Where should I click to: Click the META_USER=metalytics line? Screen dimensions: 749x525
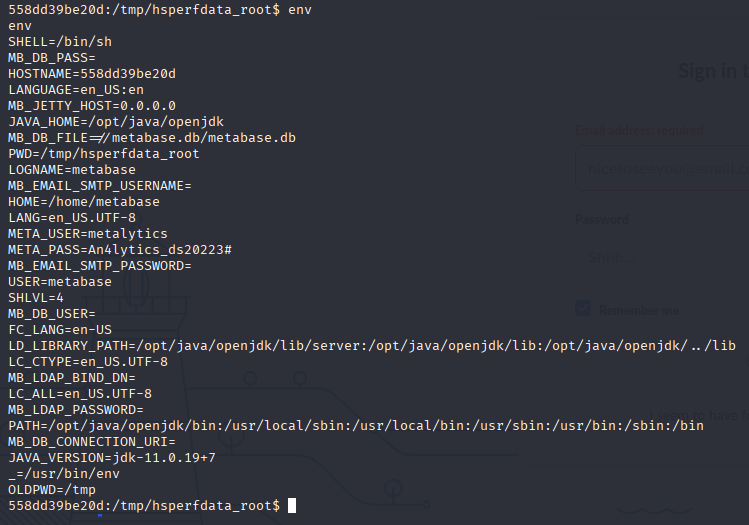88,234
